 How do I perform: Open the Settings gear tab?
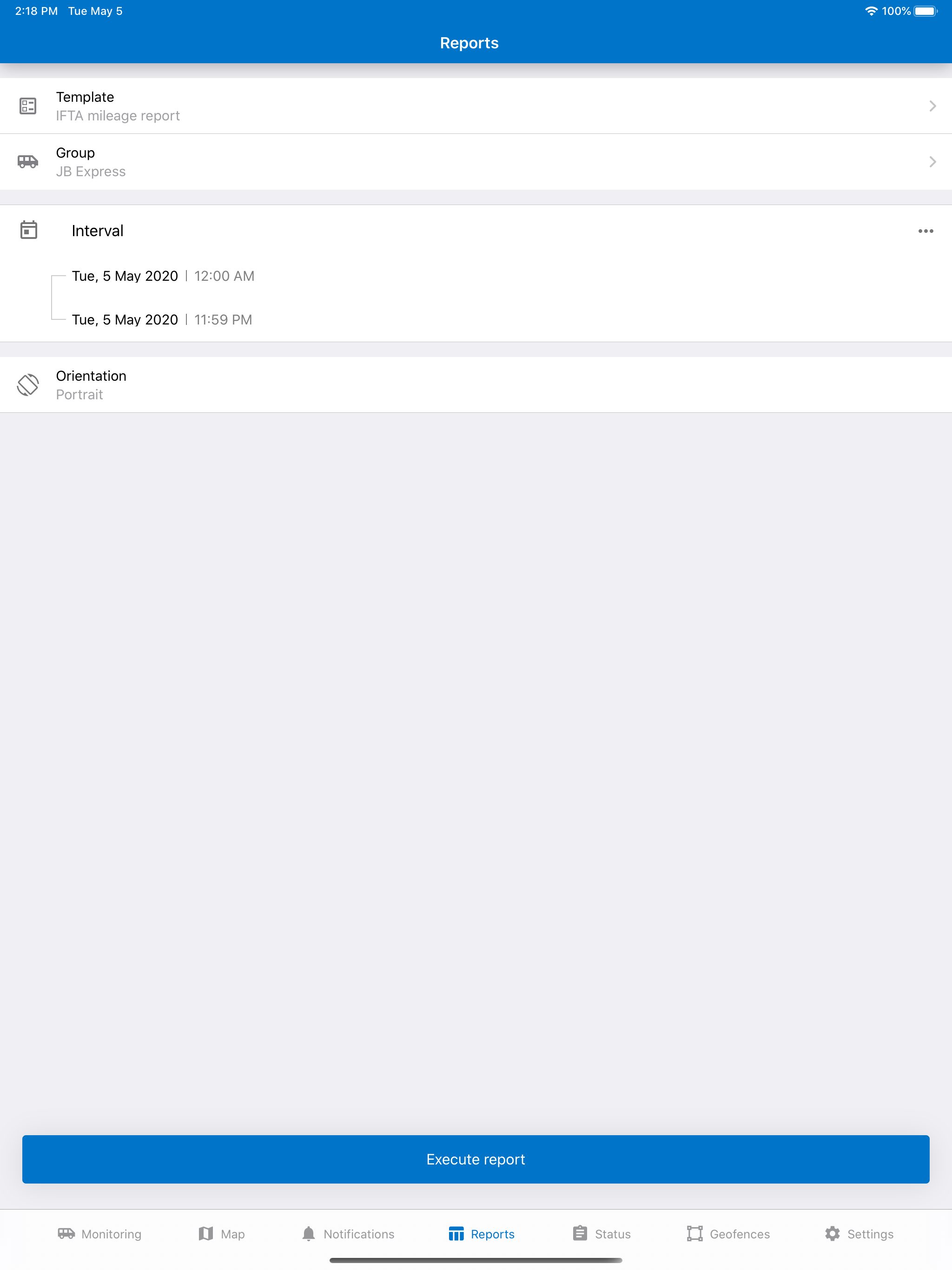(859, 1234)
